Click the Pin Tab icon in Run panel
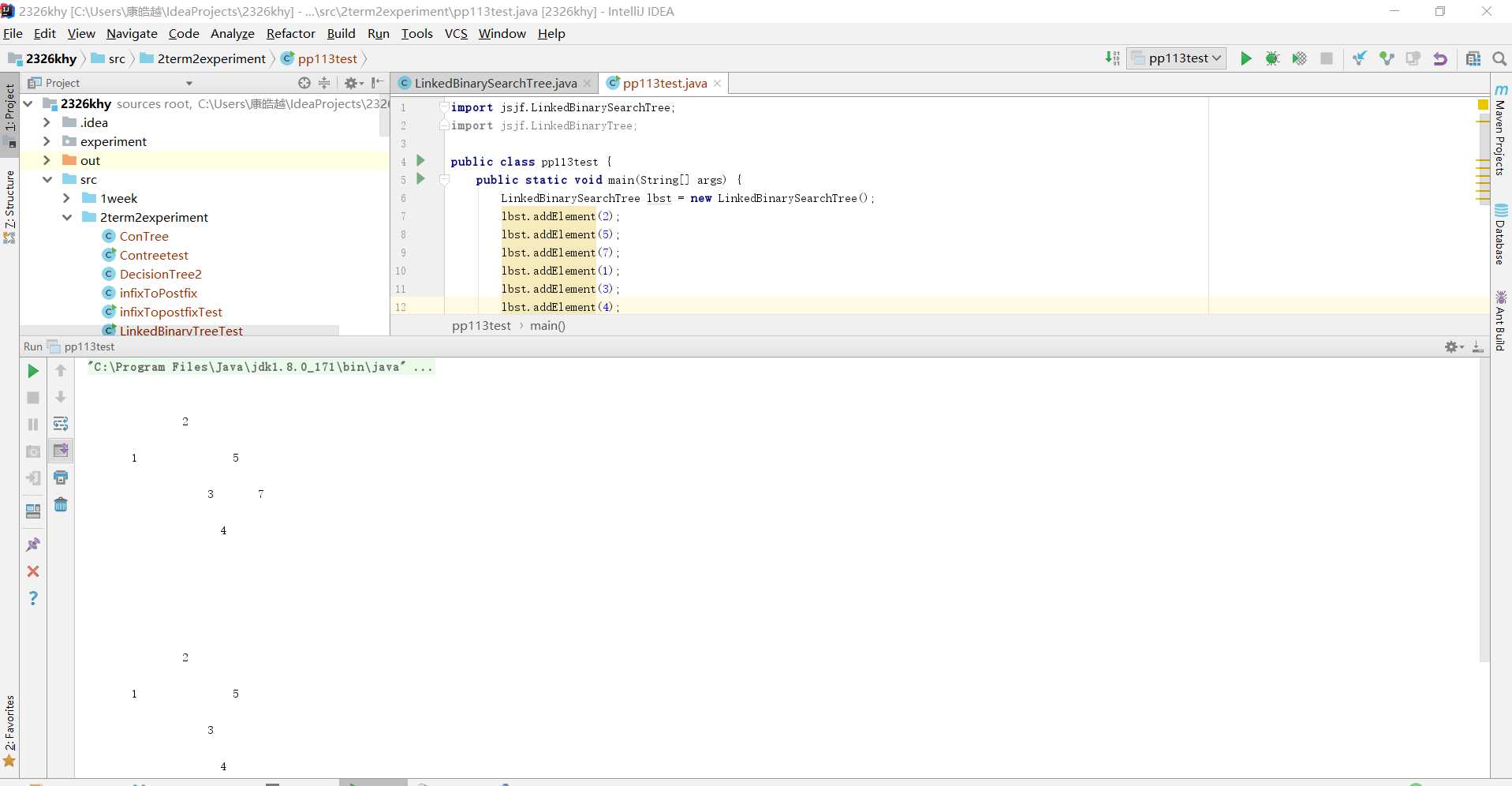The width and height of the screenshot is (1512, 786). click(33, 545)
